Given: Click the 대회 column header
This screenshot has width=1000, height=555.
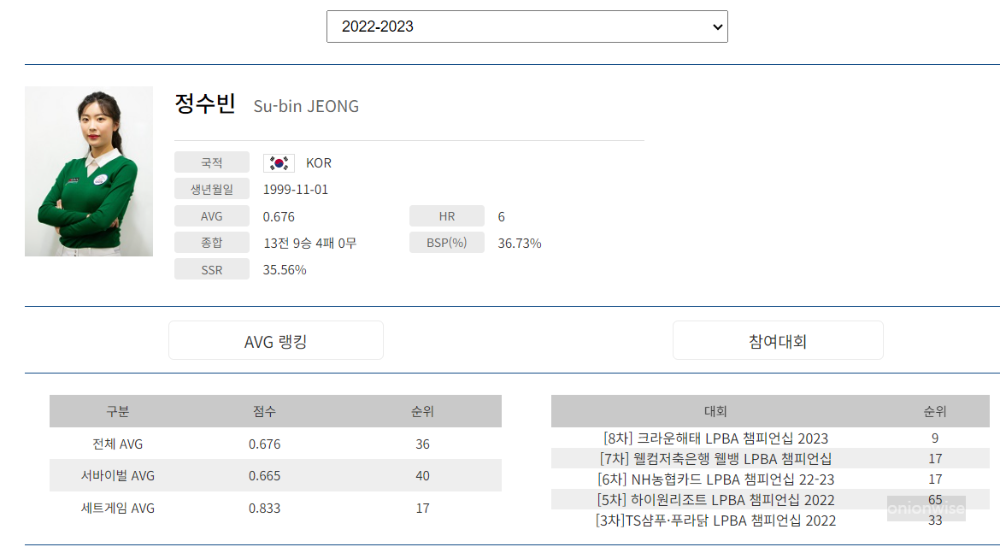Looking at the screenshot, I should (x=716, y=411).
